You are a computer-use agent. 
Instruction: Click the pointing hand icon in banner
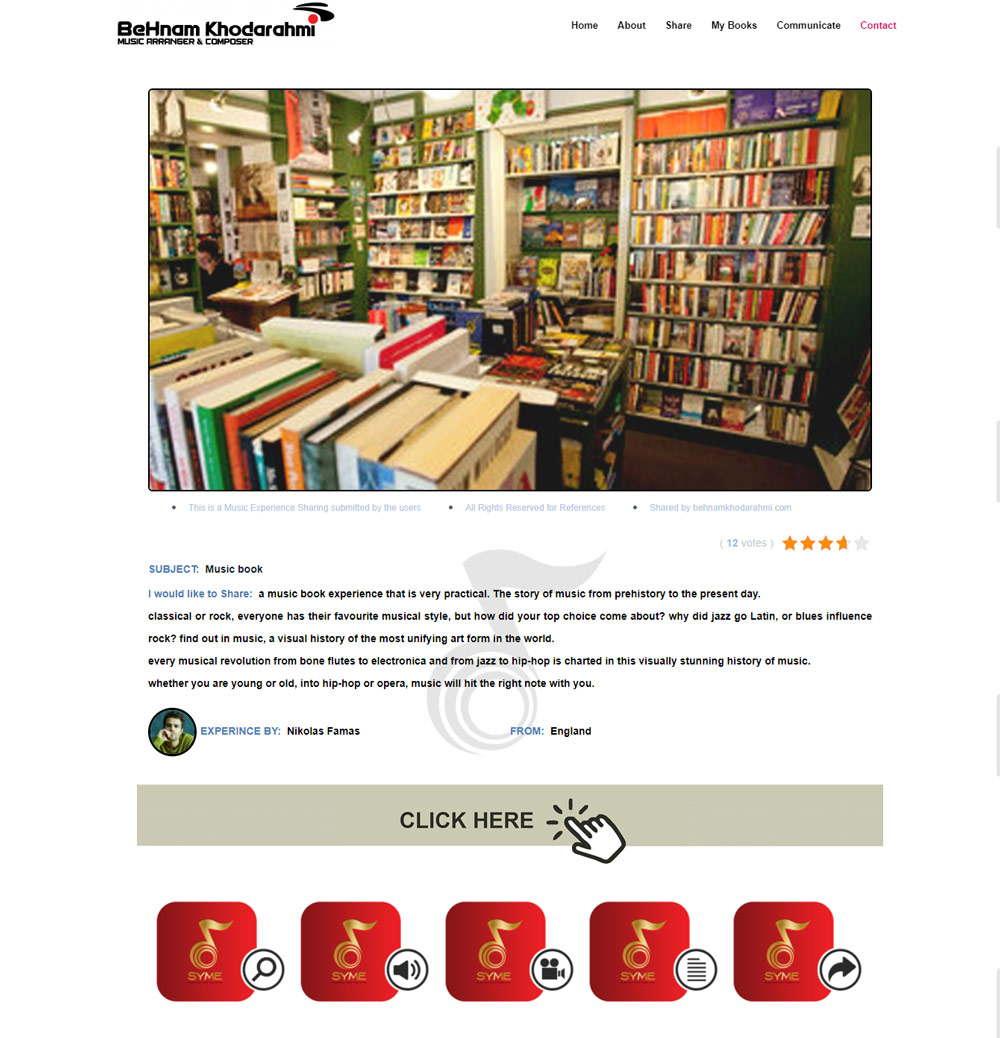[587, 830]
